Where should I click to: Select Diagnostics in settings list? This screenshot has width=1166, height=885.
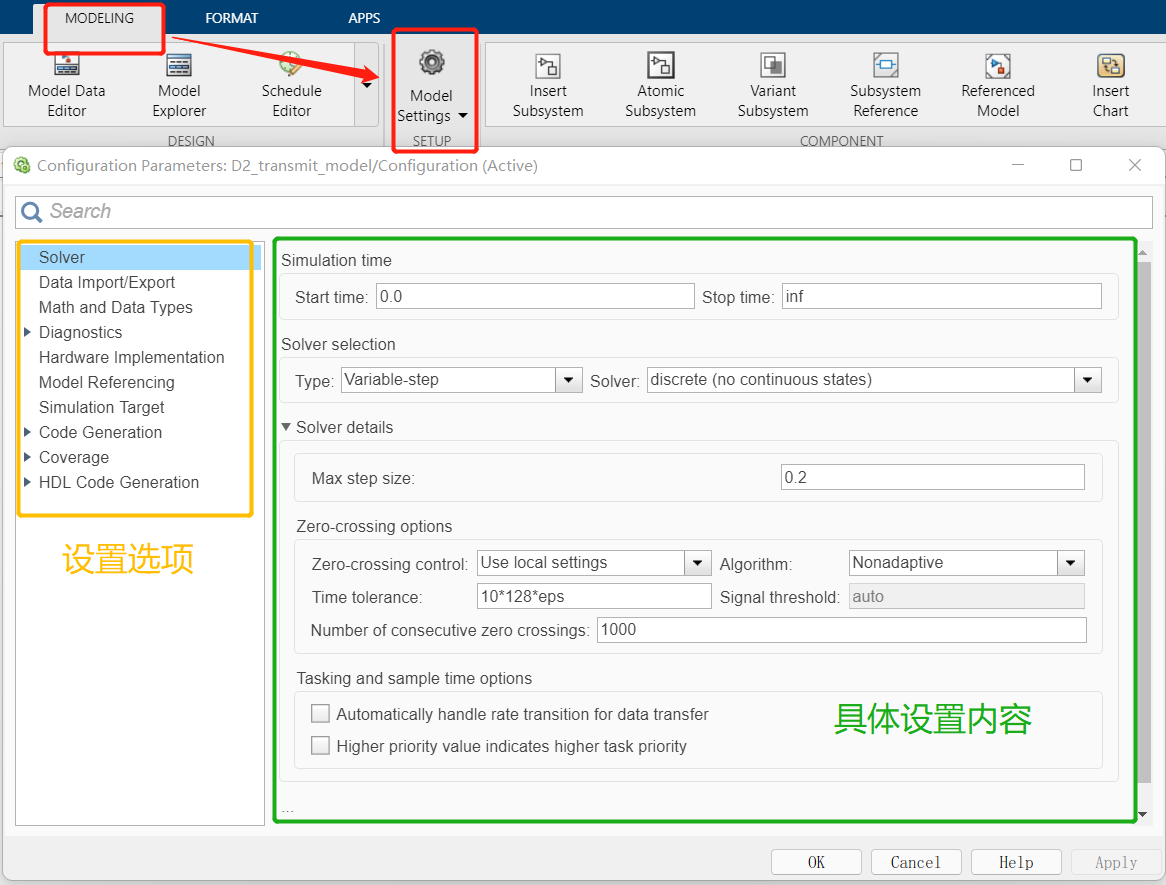coord(80,332)
